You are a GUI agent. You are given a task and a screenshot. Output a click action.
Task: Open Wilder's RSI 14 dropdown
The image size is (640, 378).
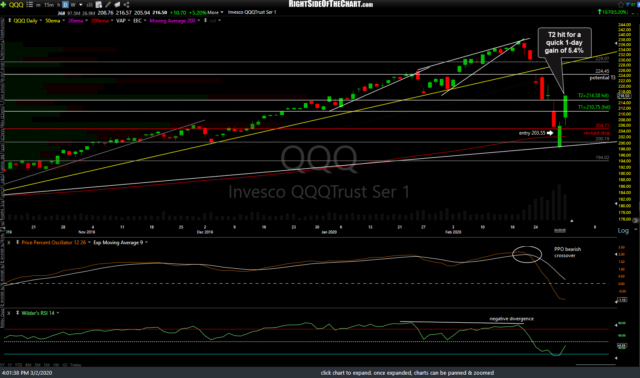[x=58, y=313]
